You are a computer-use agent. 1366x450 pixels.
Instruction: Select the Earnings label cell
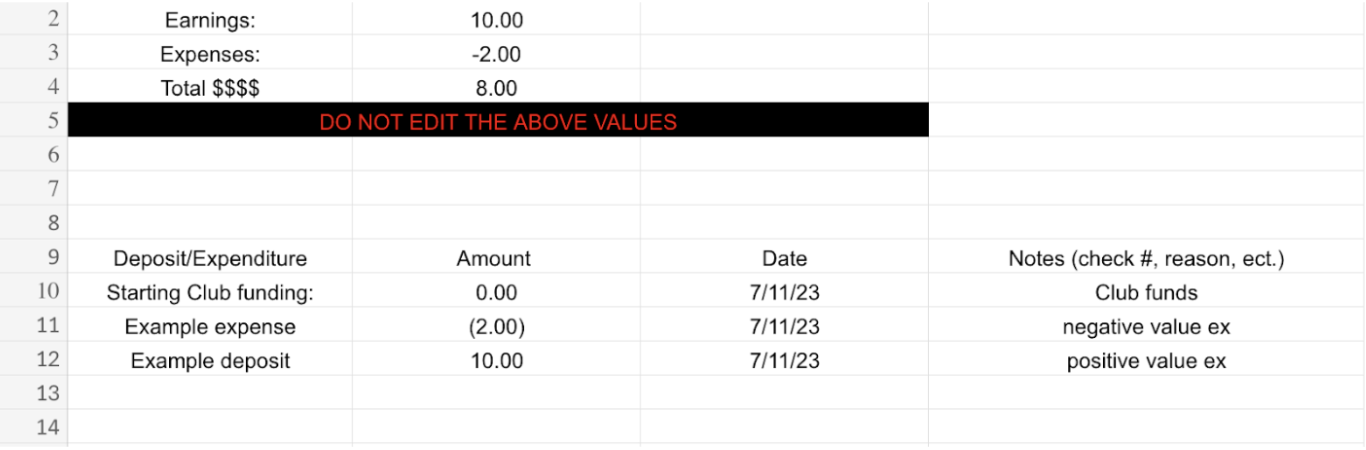click(x=210, y=20)
